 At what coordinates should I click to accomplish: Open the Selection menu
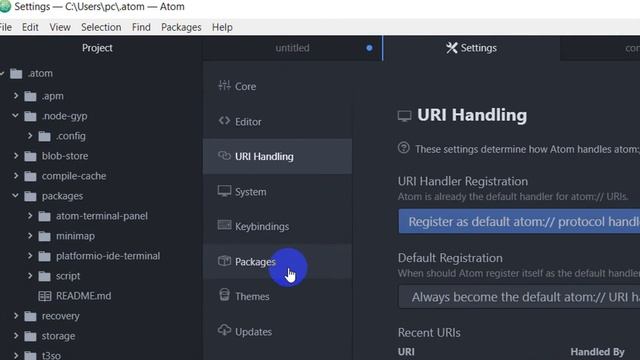point(101,27)
